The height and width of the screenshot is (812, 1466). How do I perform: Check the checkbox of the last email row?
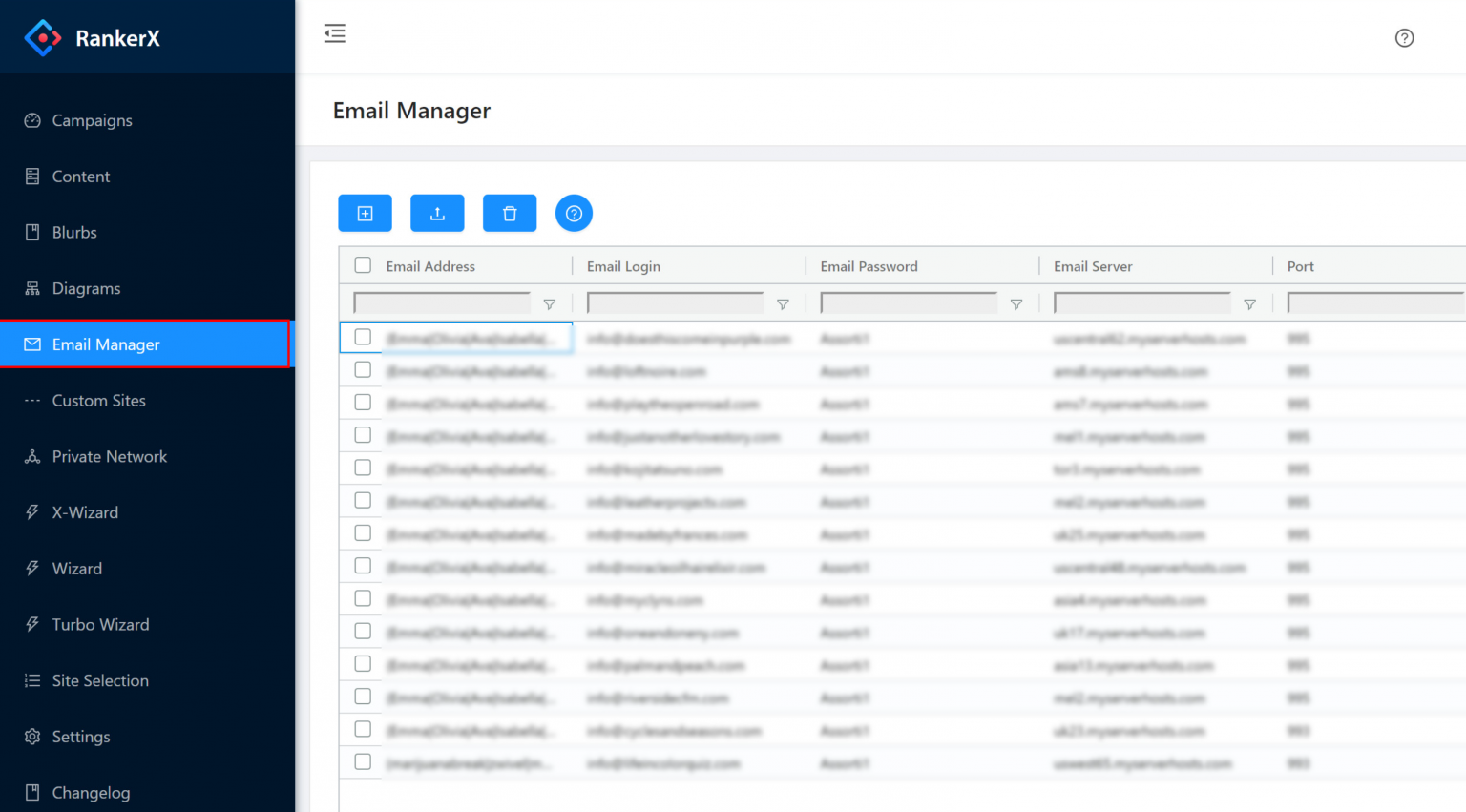click(363, 761)
